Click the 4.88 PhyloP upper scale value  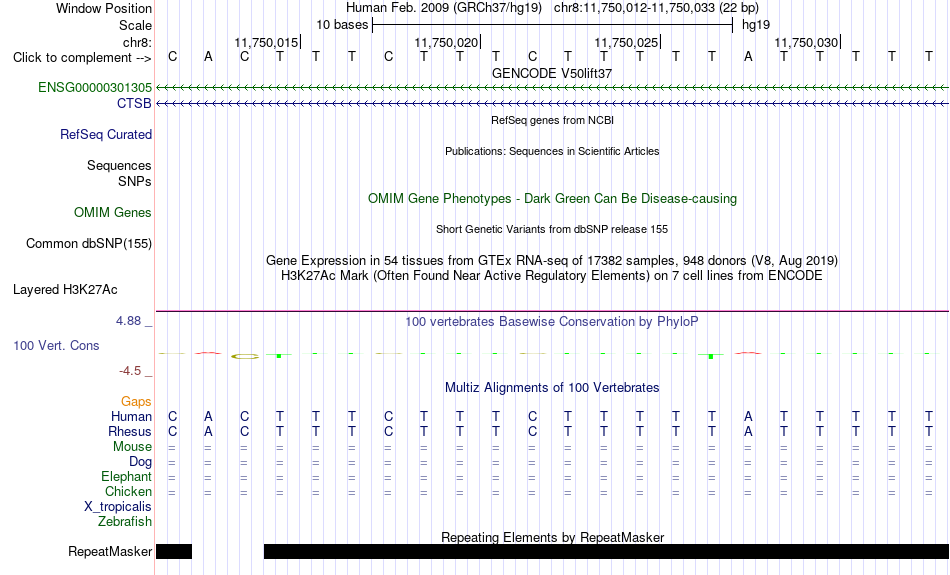tap(128, 321)
